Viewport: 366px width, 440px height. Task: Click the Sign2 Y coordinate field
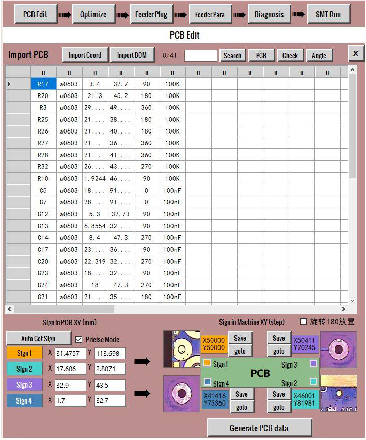click(x=110, y=369)
